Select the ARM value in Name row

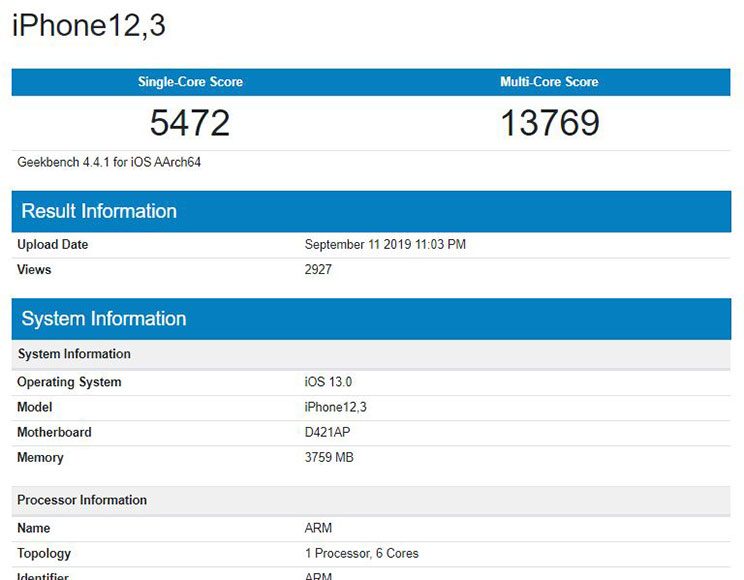tap(318, 528)
